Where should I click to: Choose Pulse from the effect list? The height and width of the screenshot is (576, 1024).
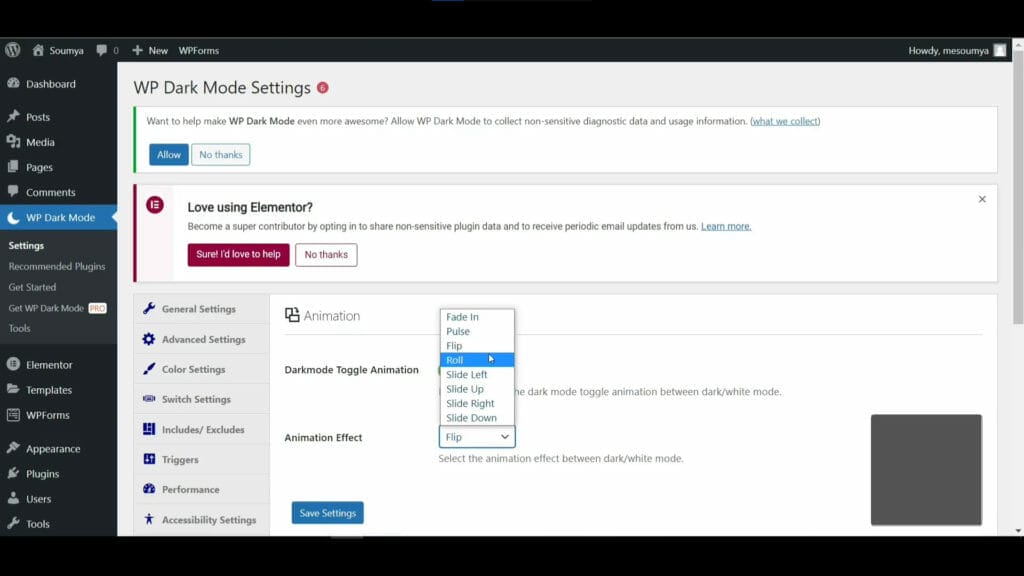(477, 331)
